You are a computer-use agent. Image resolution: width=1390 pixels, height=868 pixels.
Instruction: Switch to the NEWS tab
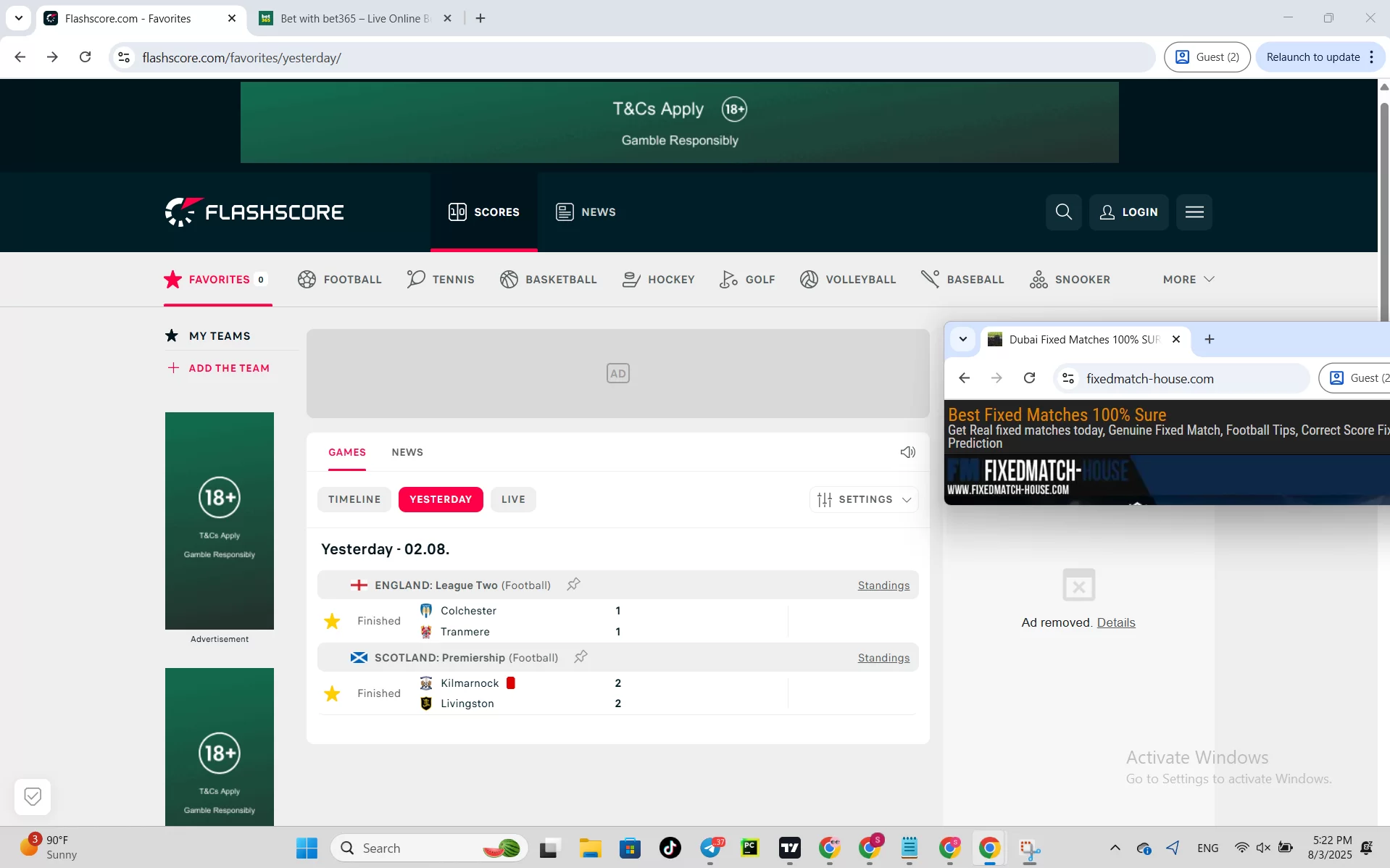coord(407,452)
